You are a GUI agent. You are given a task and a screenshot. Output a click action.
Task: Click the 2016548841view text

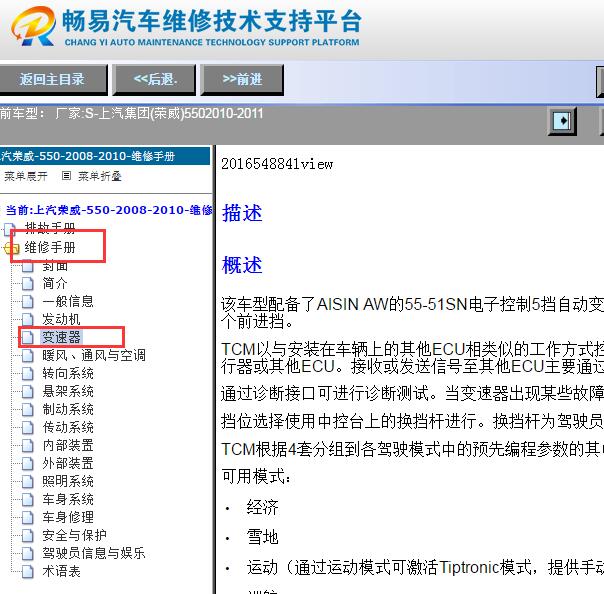point(277,164)
